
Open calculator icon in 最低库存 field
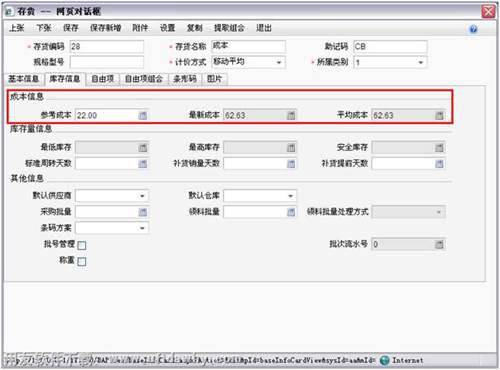(x=143, y=148)
